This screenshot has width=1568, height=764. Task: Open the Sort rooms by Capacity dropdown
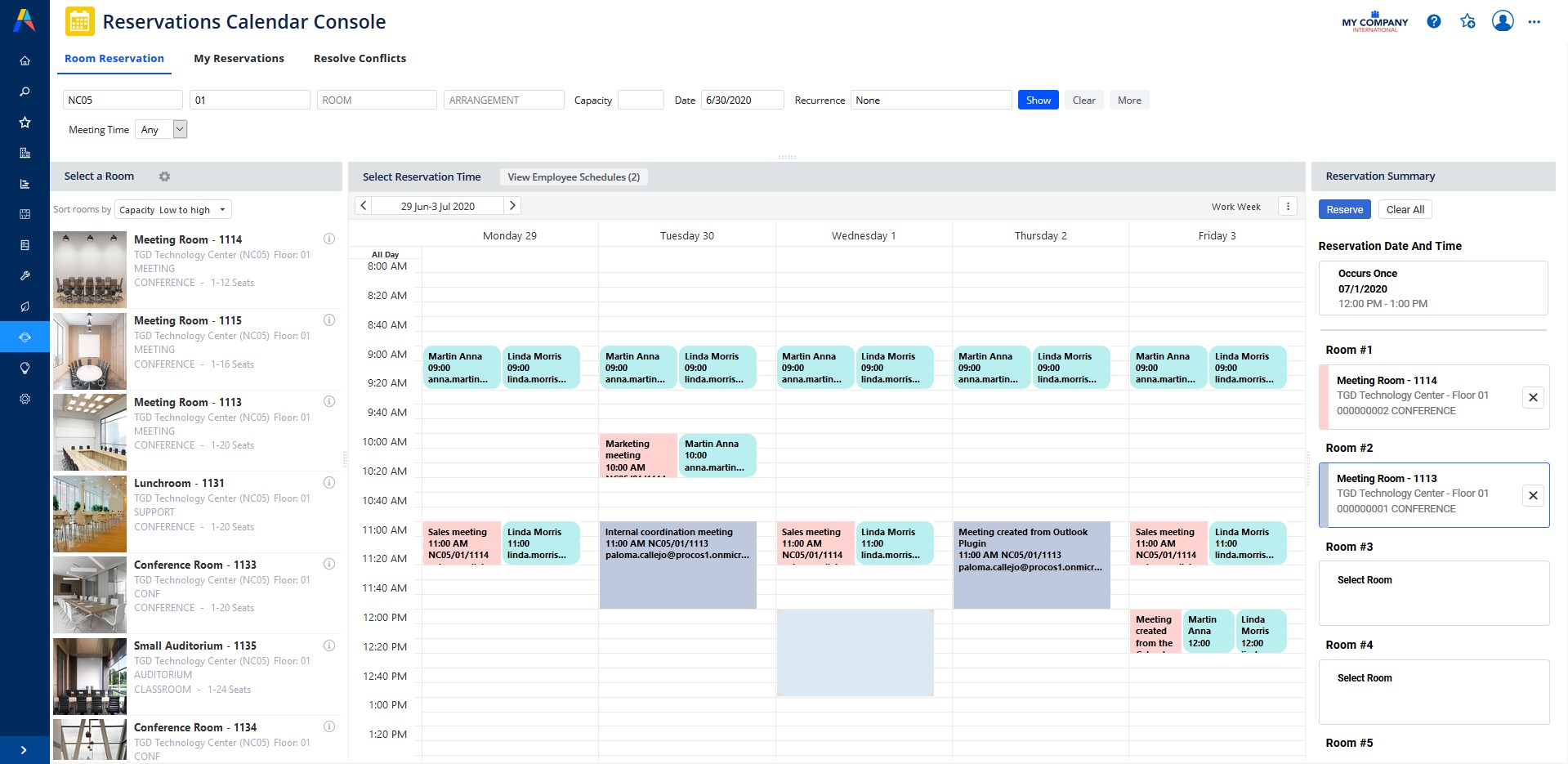point(173,210)
